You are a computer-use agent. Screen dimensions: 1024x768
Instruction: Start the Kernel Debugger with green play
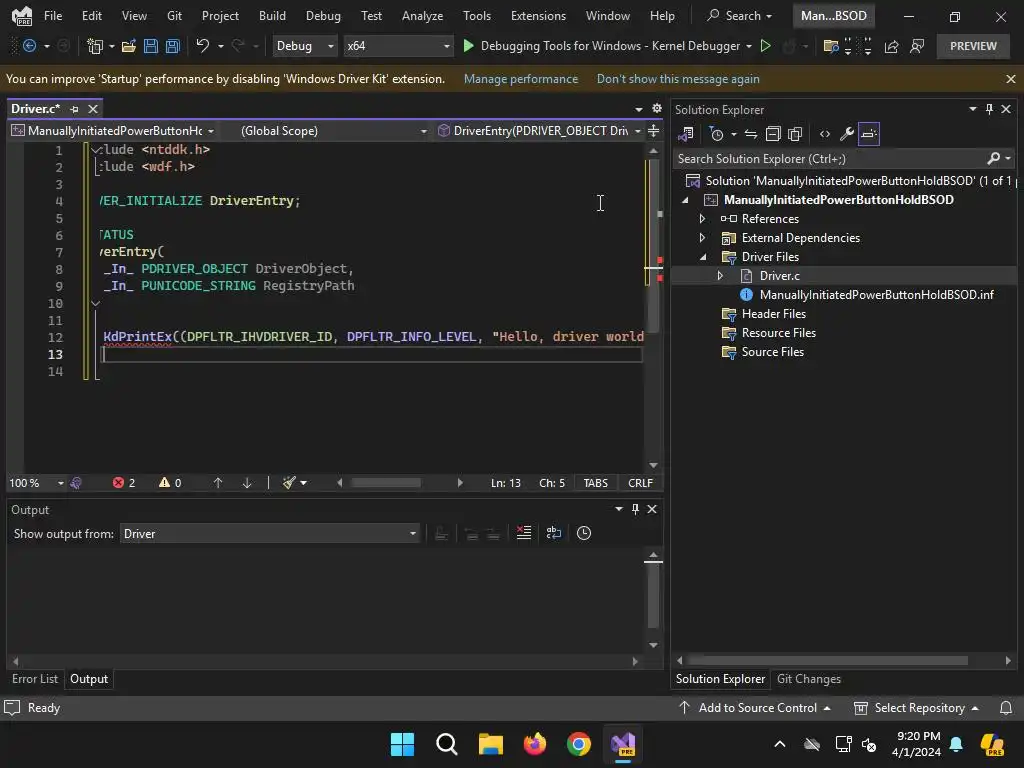468,46
